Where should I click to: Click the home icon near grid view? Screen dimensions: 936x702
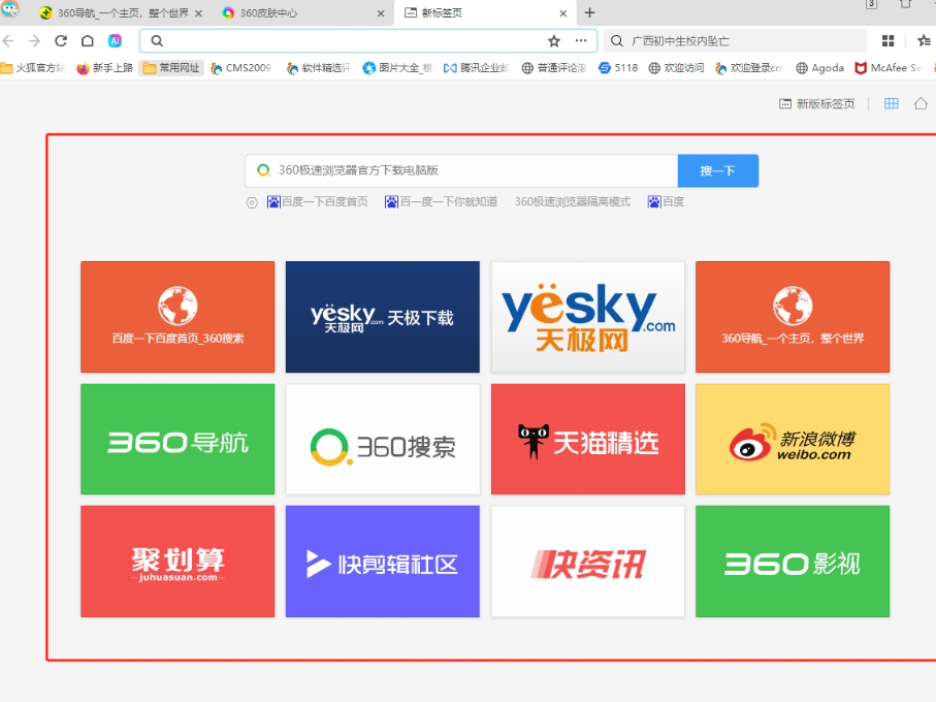click(x=920, y=104)
